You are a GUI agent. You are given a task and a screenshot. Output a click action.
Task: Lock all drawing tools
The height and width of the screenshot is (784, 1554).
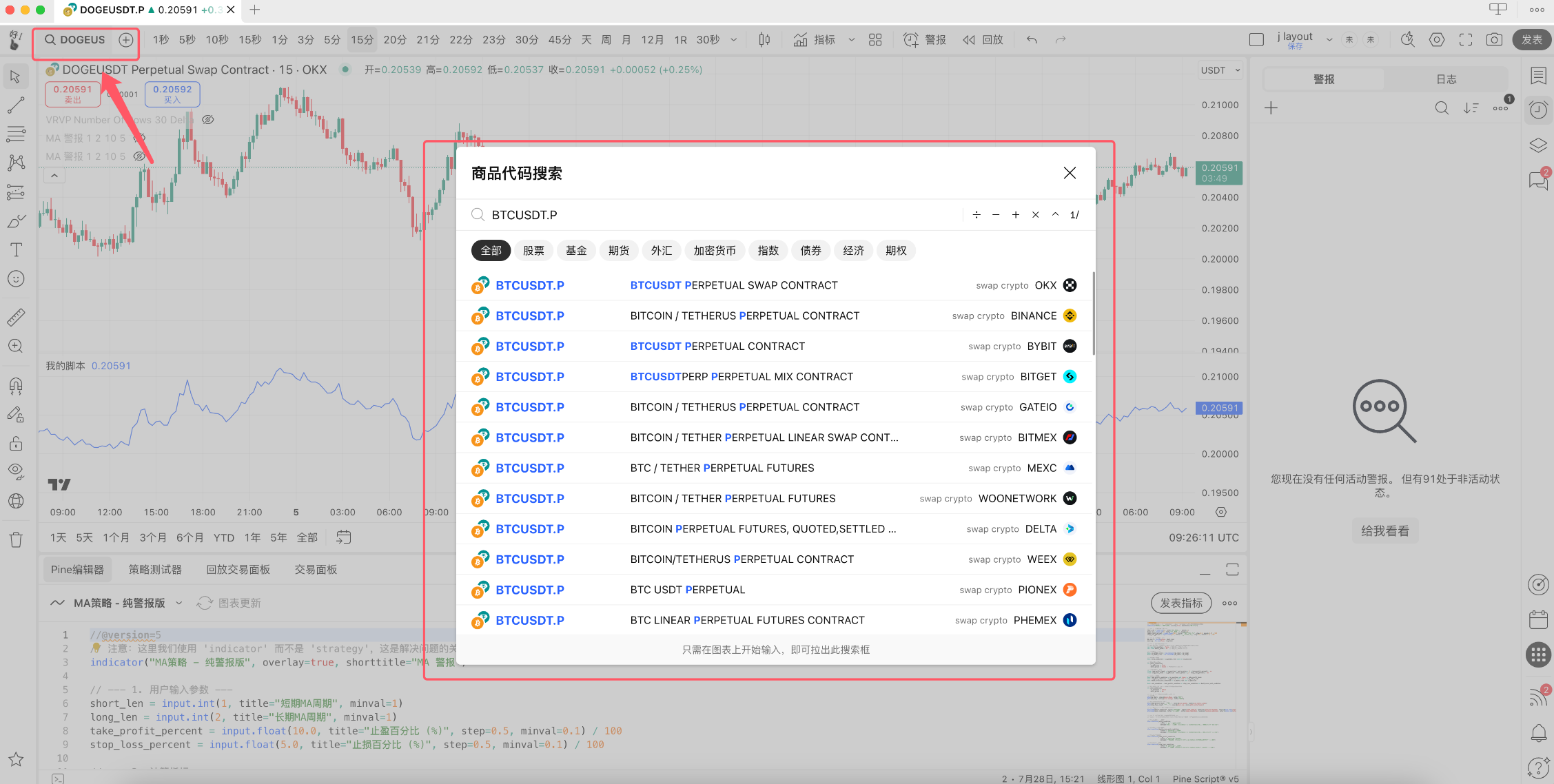(16, 443)
